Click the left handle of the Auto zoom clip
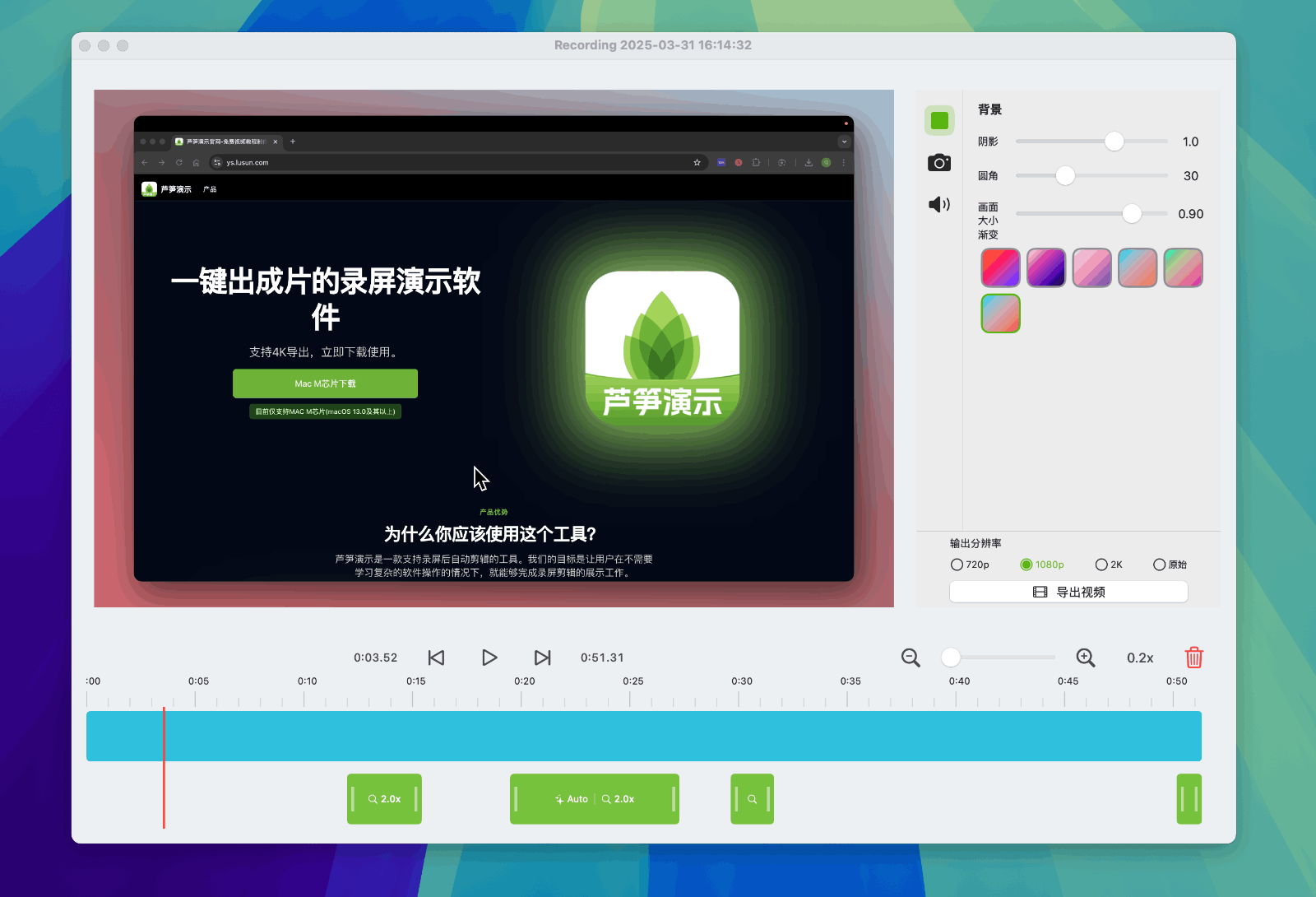Viewport: 1316px width, 897px height. (516, 799)
